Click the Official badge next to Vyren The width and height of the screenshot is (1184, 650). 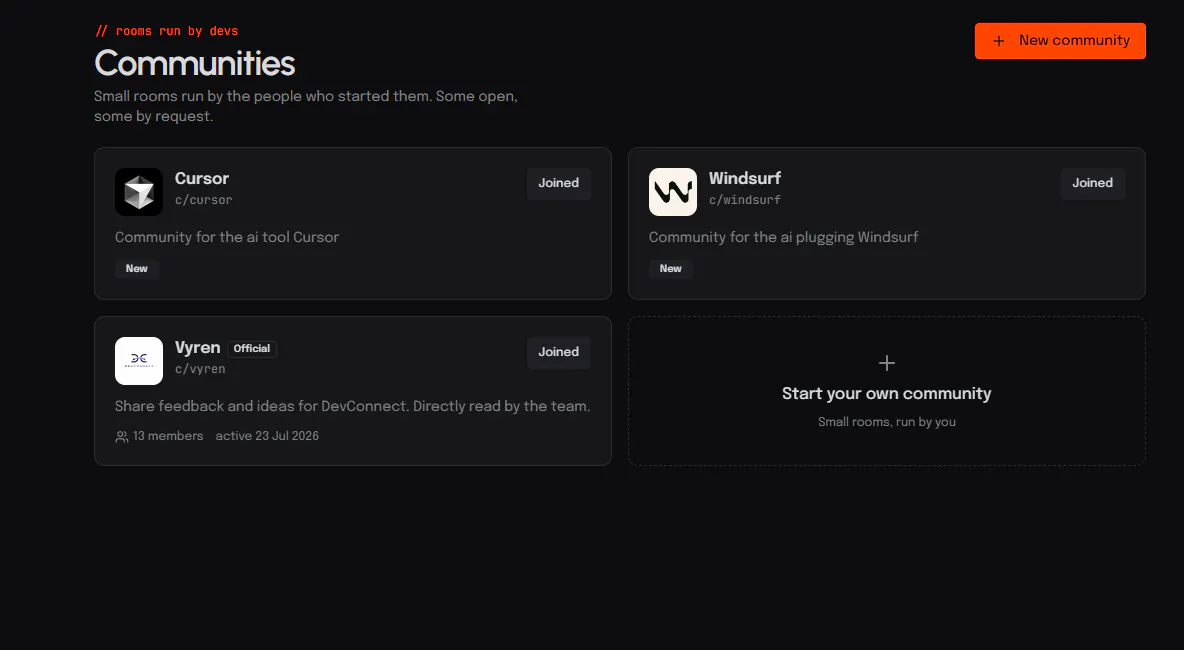pos(251,349)
